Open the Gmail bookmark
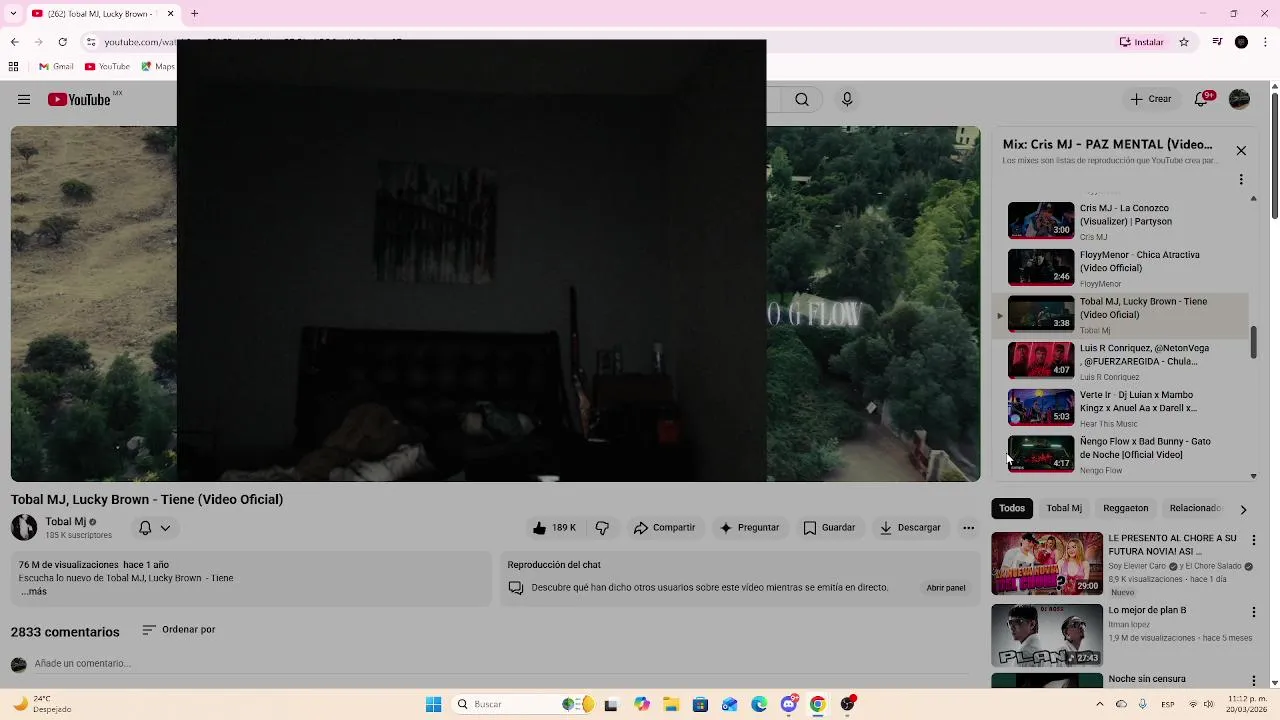Viewport: 1280px width, 720px height. click(56, 67)
